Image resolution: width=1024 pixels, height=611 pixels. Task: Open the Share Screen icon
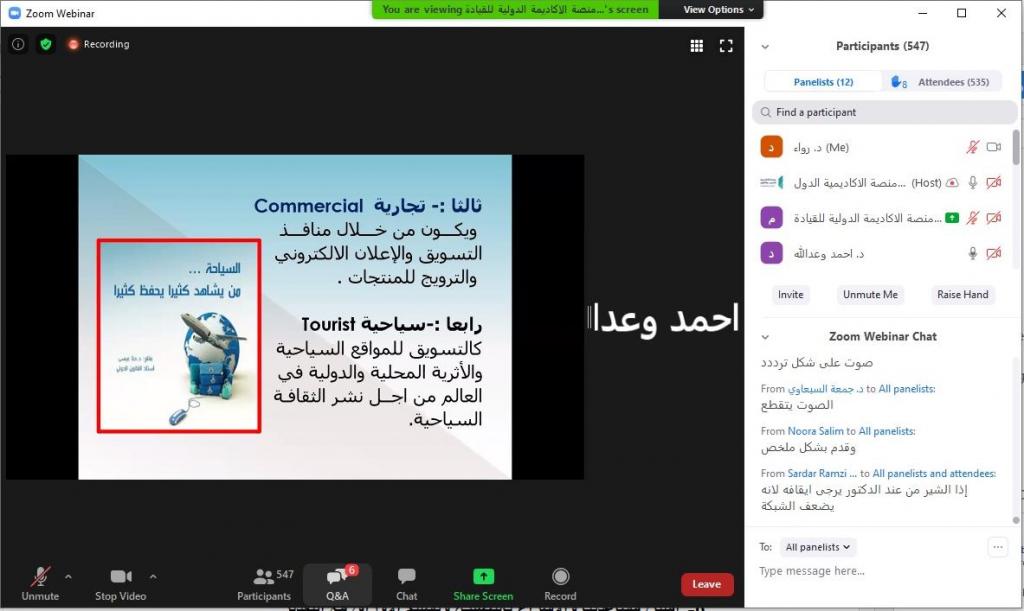[x=483, y=577]
